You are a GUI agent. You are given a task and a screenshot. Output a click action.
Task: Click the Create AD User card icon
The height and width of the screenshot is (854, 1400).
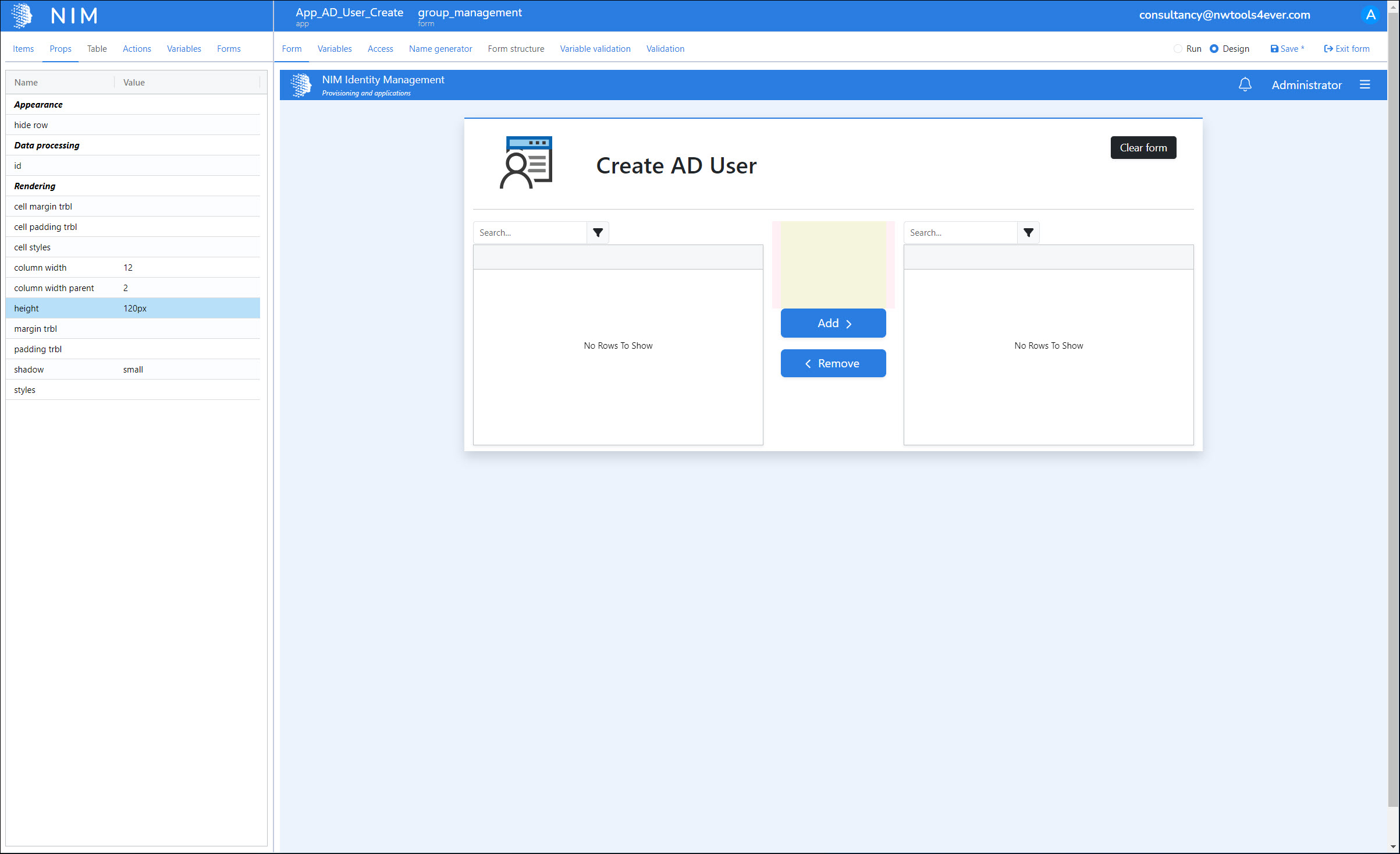click(526, 162)
